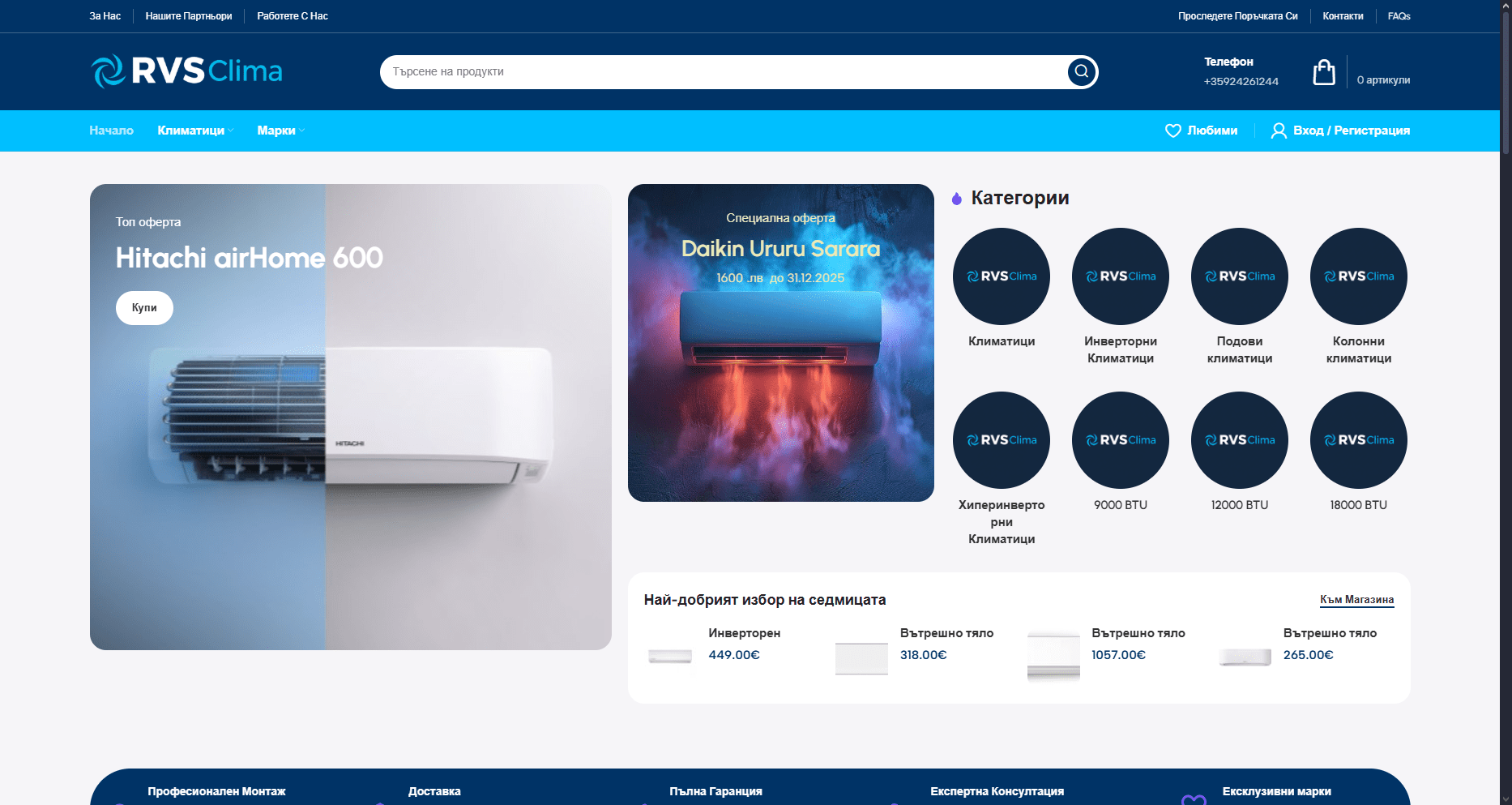Viewport: 1512px width, 805px height.
Task: Open the 18000 BTU category circle
Action: coord(1358,440)
